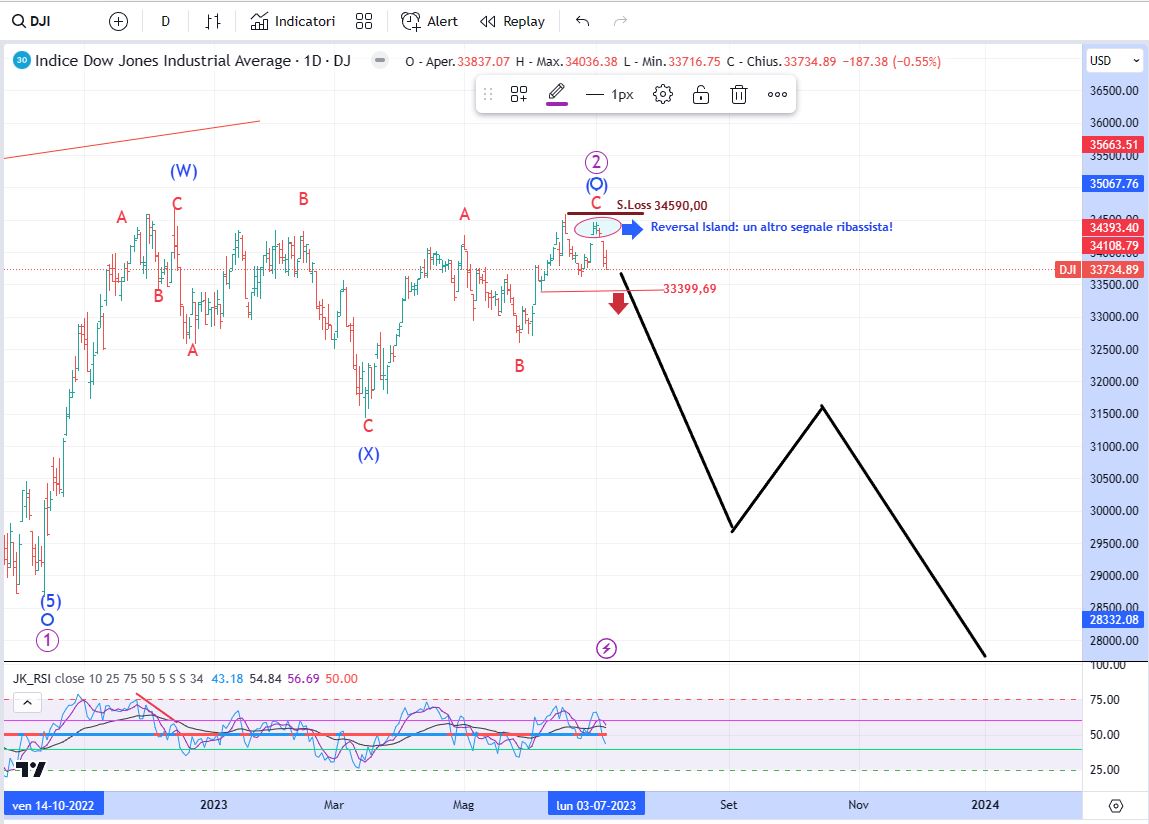
Task: Select the circled 1 wave label
Action: 48,640
